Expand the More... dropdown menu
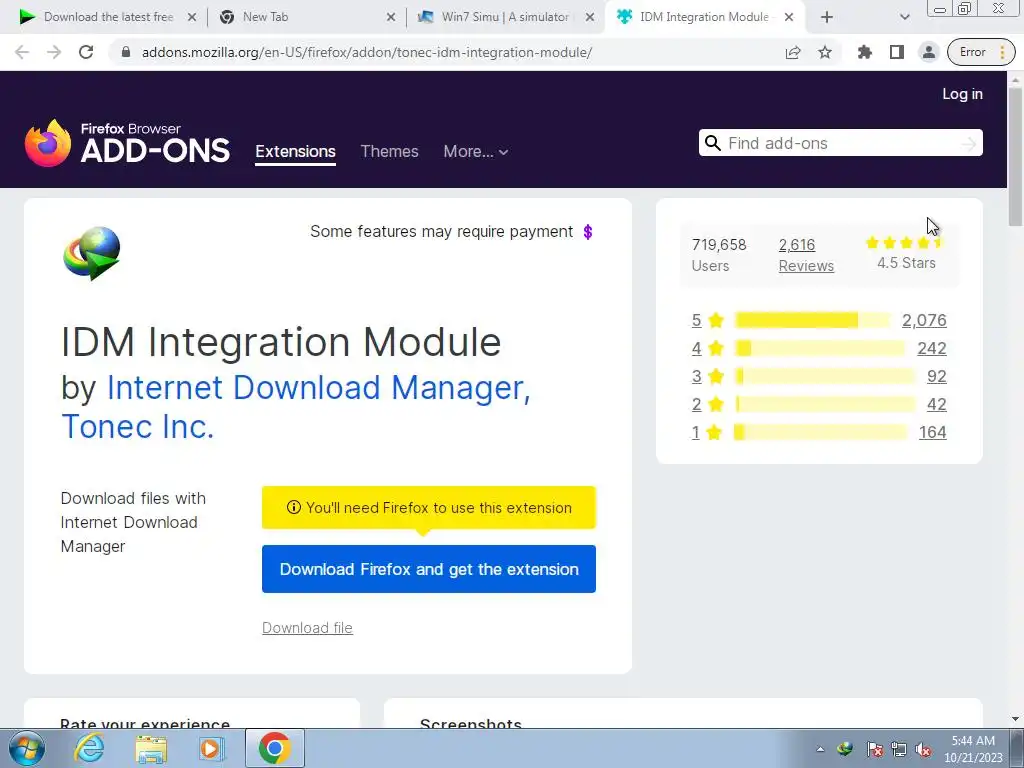 (475, 152)
